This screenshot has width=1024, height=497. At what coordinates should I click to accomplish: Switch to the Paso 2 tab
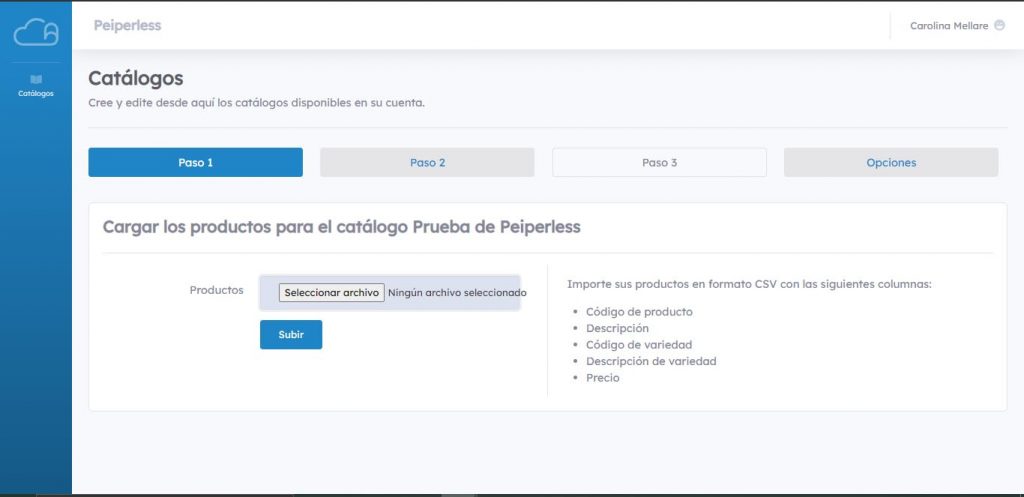click(x=427, y=162)
